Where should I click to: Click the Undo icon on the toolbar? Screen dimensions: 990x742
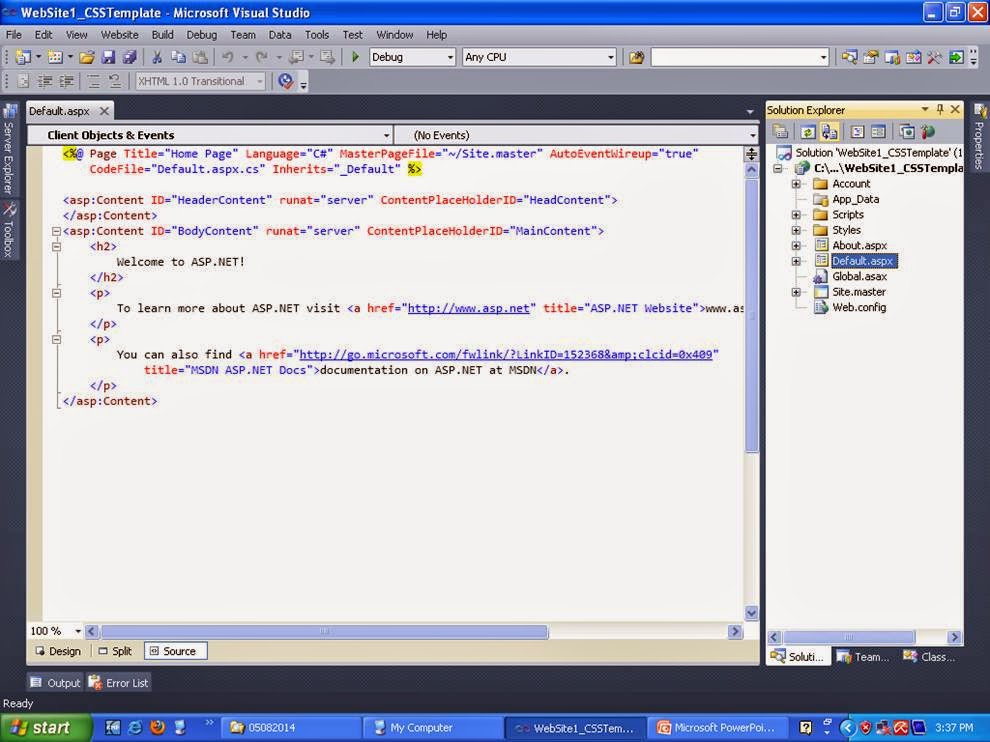point(228,57)
